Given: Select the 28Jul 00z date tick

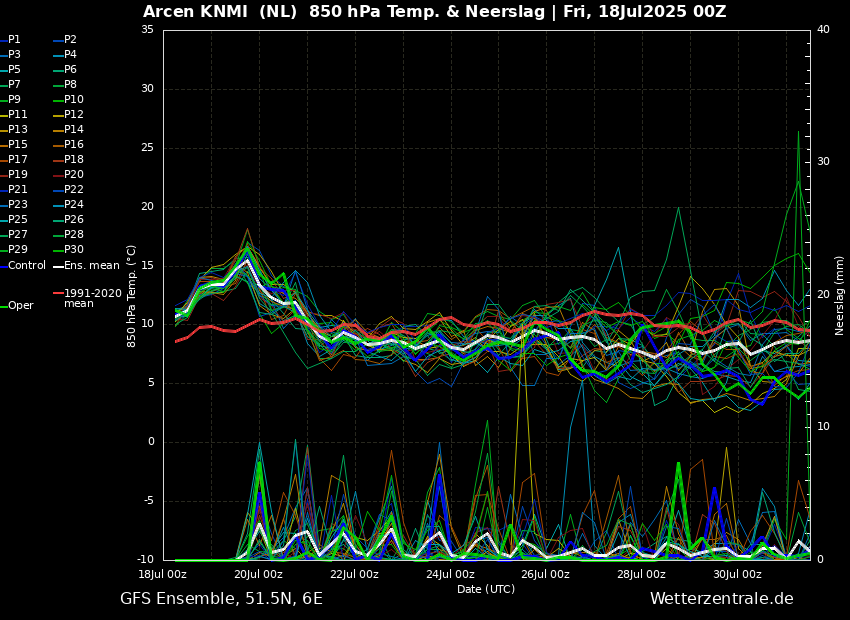Looking at the screenshot, I should click(x=641, y=575).
